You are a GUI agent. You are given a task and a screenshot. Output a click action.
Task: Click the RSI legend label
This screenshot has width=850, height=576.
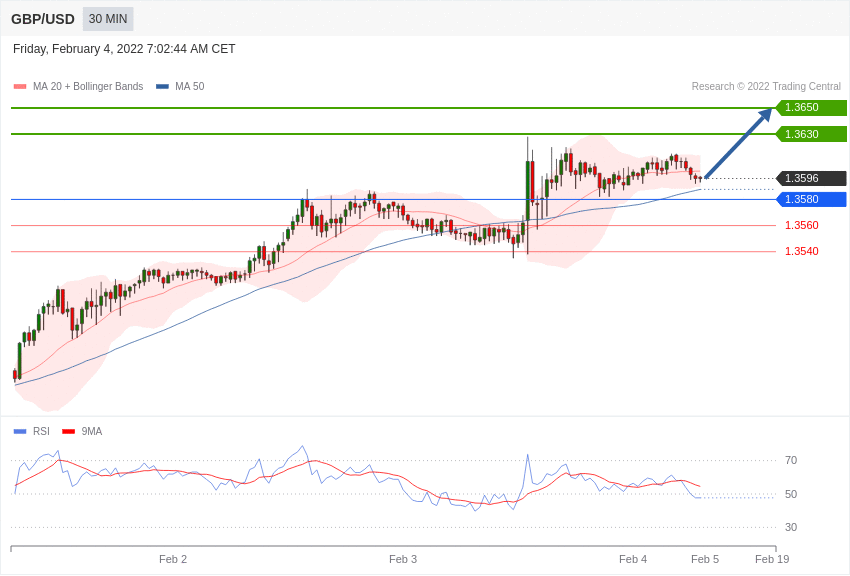[41, 431]
